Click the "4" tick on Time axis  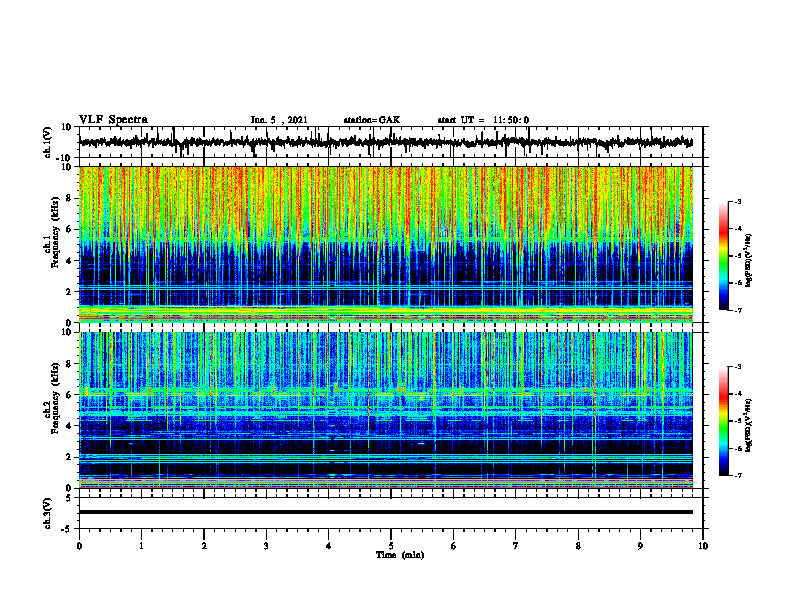coord(329,546)
